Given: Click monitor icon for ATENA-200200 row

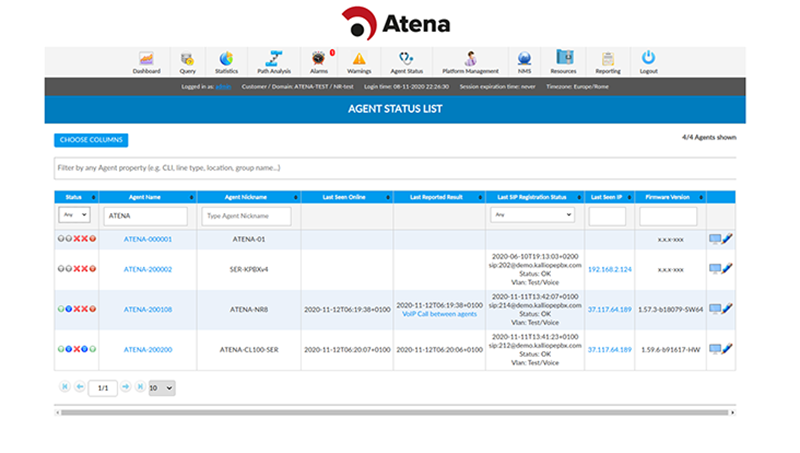Looking at the screenshot, I should pos(715,349).
